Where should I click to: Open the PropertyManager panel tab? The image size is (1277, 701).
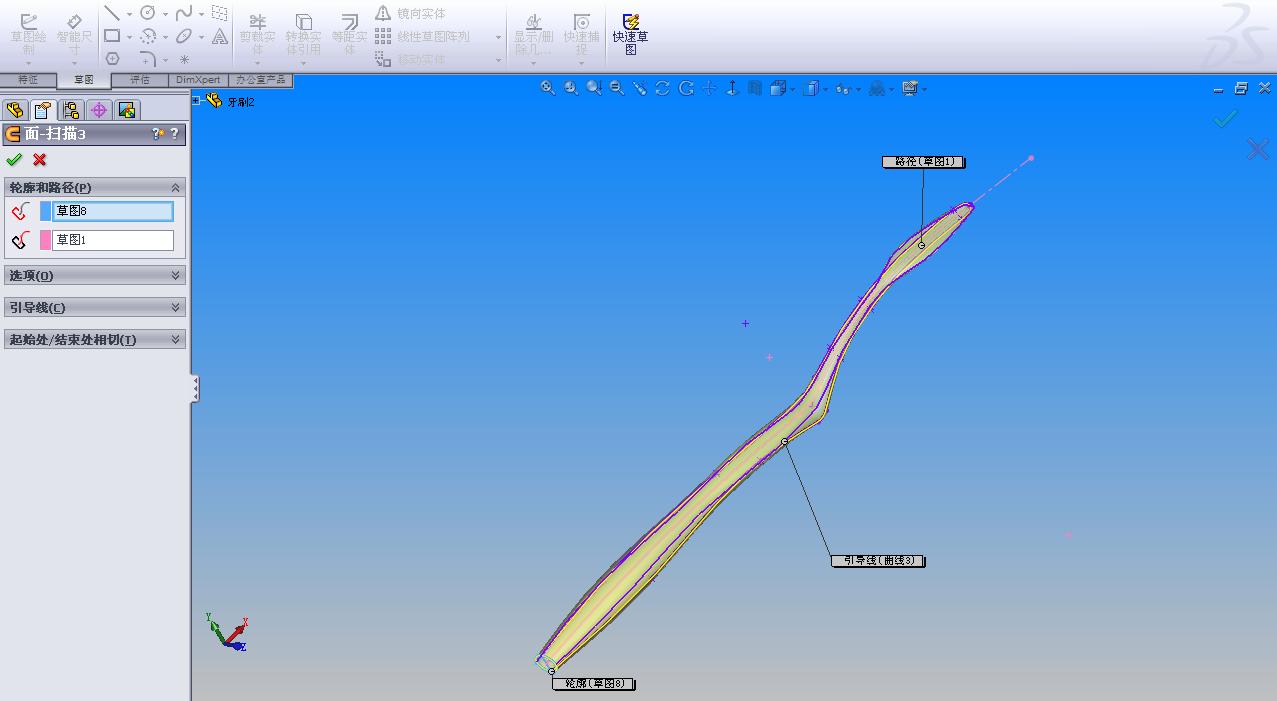pyautogui.click(x=42, y=110)
